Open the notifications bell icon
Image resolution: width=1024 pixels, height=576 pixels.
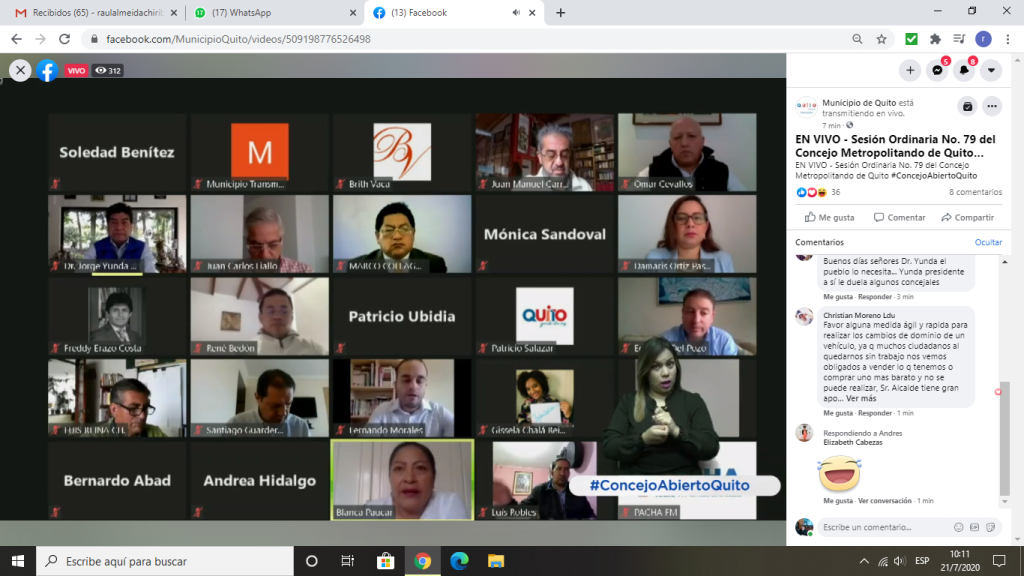[964, 70]
